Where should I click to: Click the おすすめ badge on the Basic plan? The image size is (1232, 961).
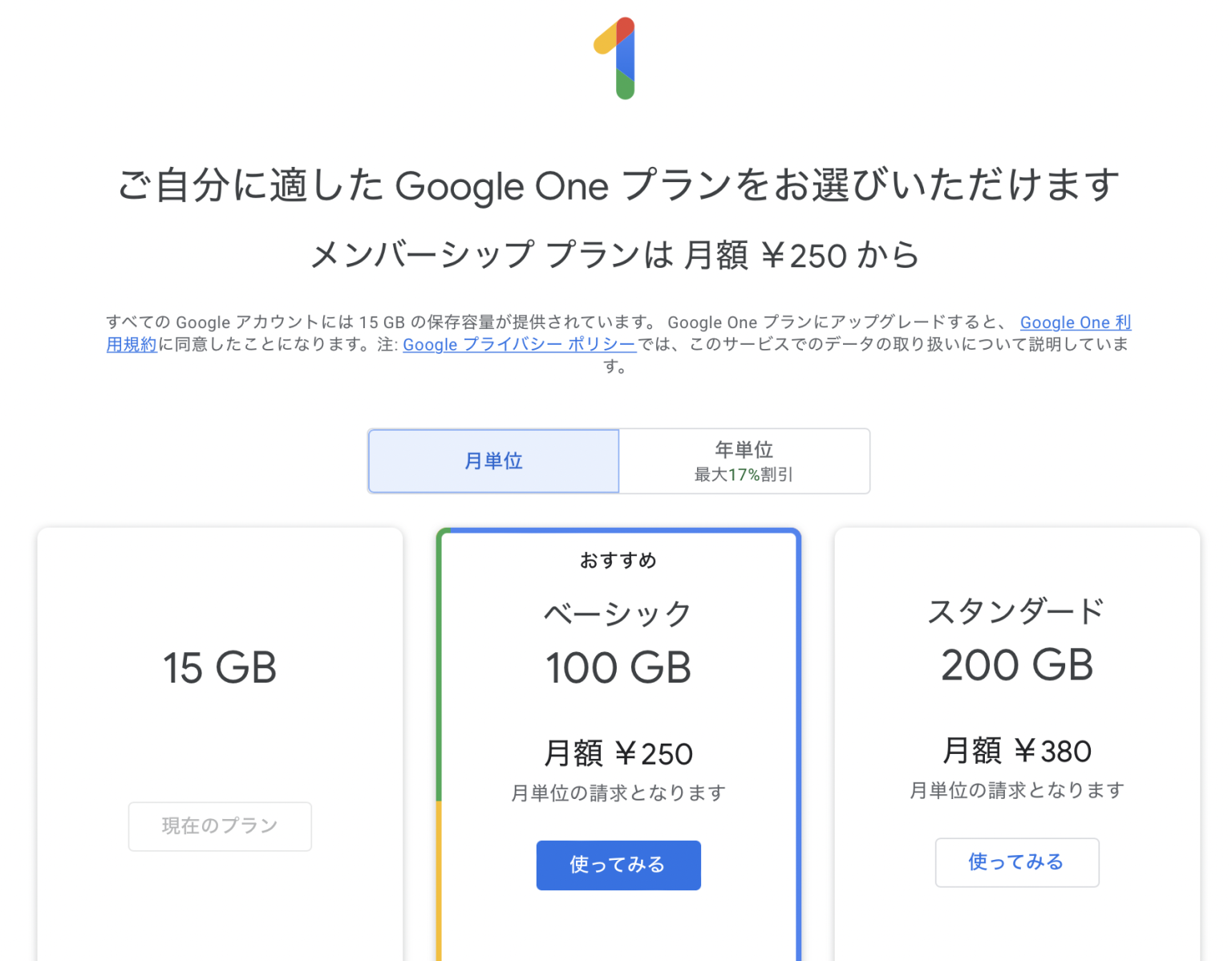pyautogui.click(x=618, y=560)
